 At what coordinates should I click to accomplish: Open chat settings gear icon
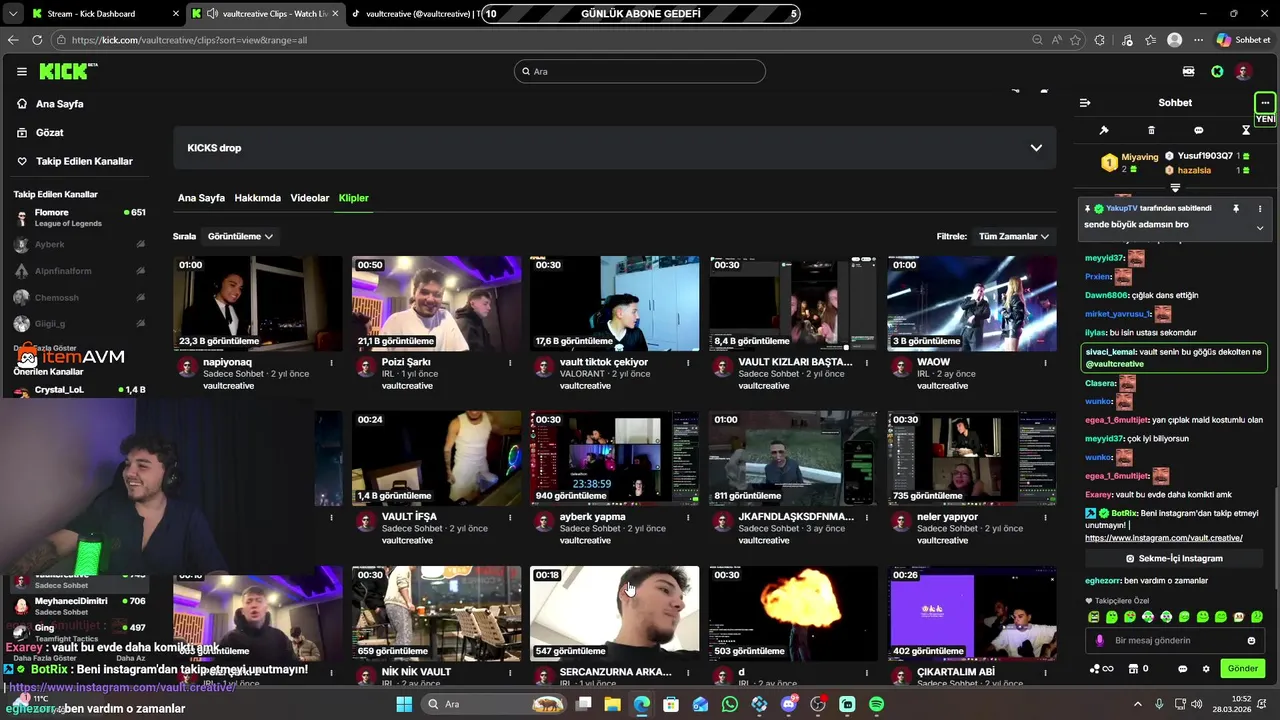click(1206, 668)
